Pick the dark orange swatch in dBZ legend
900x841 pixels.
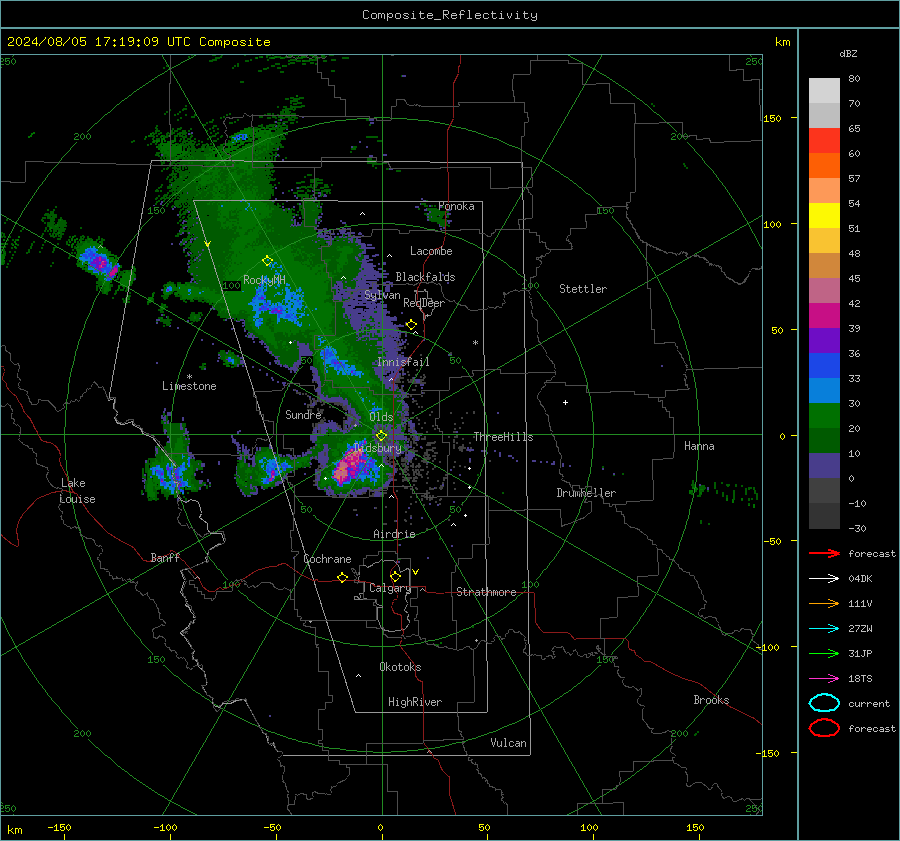coord(824,165)
